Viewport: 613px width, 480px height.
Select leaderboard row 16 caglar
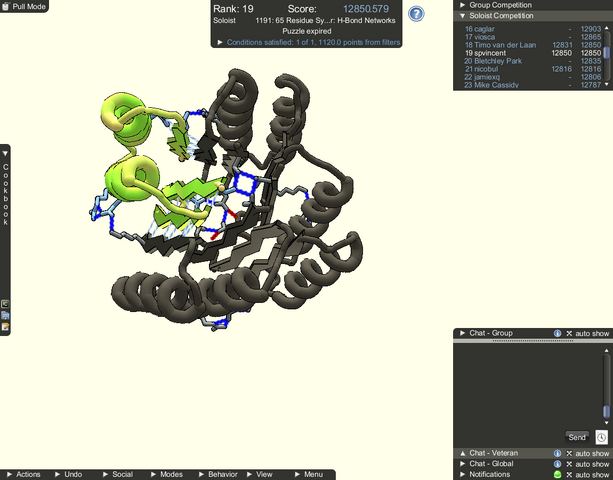coord(532,29)
